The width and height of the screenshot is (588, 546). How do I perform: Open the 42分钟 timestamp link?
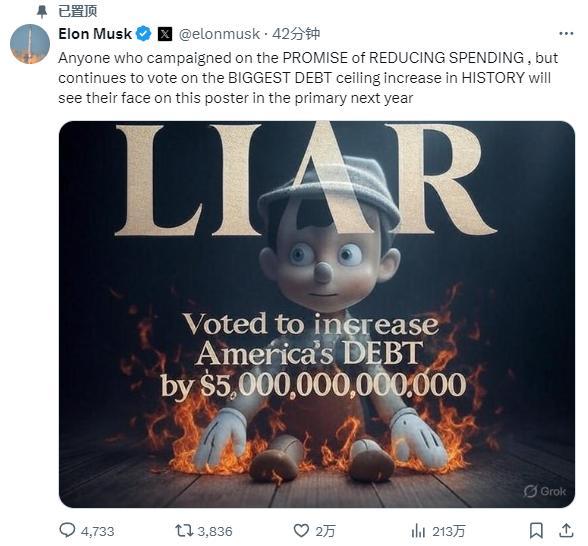pyautogui.click(x=296, y=34)
